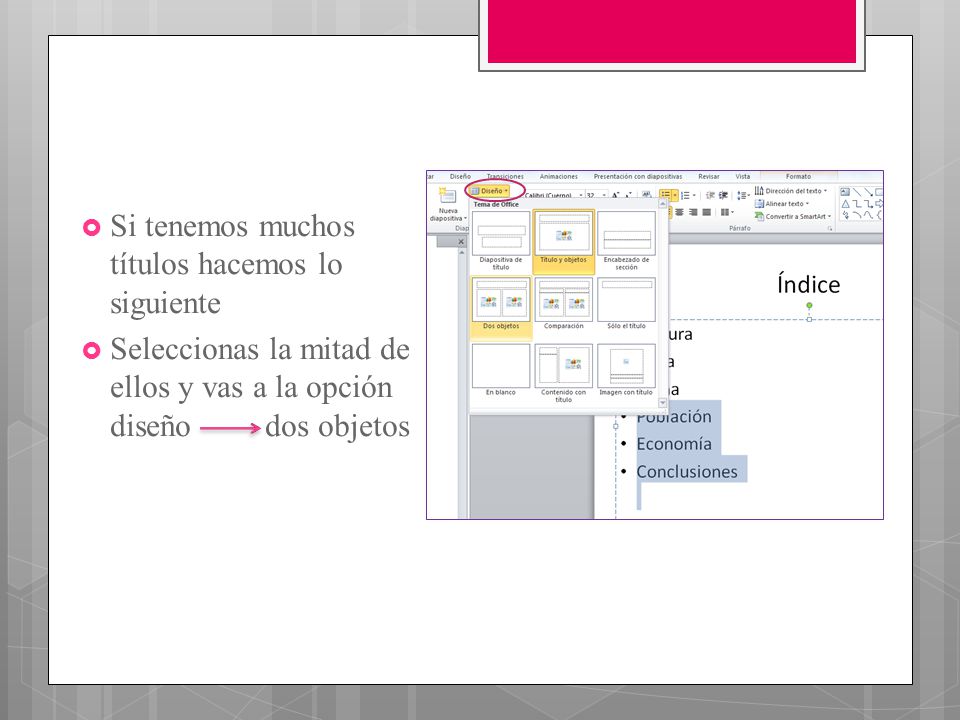Choose the Diapositiva de título layout
This screenshot has width=960, height=720.
[x=501, y=241]
